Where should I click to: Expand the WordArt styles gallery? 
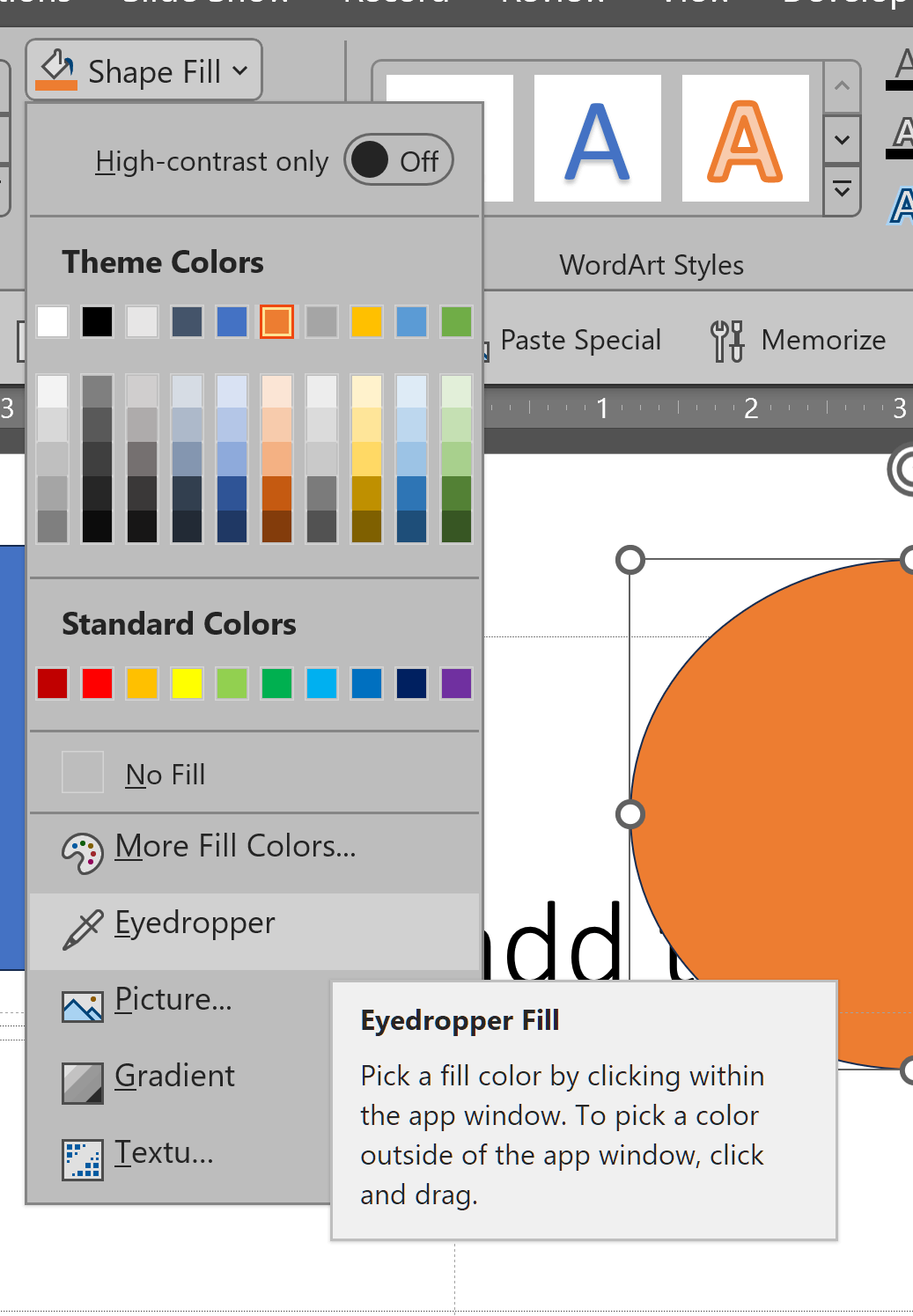(841, 191)
